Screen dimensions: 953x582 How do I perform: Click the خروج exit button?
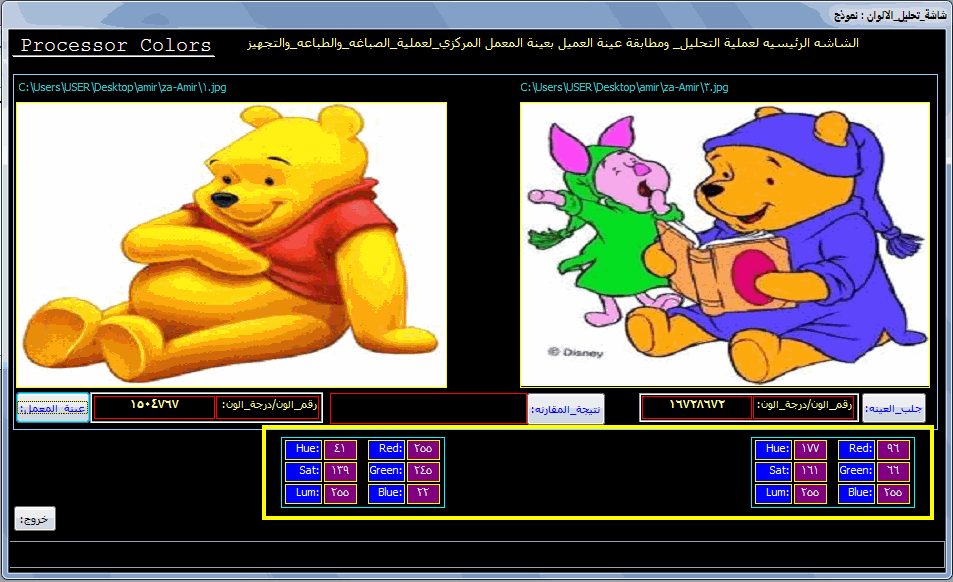[x=35, y=519]
